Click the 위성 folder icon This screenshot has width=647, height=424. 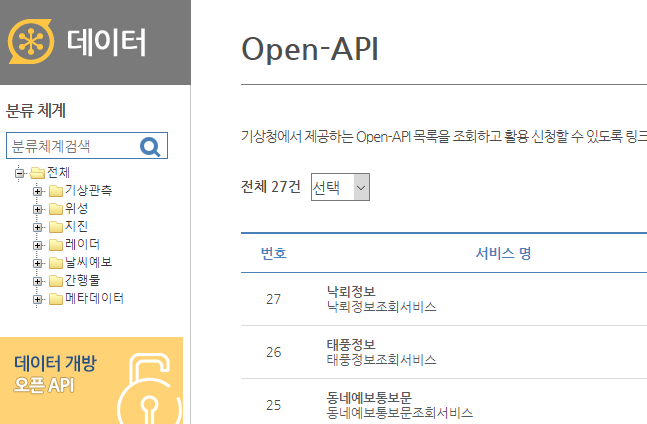(56, 209)
